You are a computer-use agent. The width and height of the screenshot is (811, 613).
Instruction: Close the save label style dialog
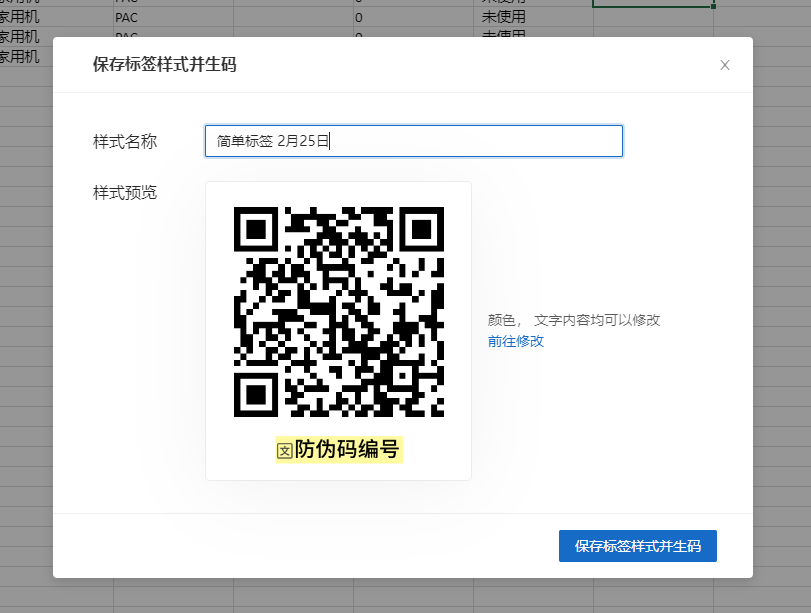click(725, 65)
